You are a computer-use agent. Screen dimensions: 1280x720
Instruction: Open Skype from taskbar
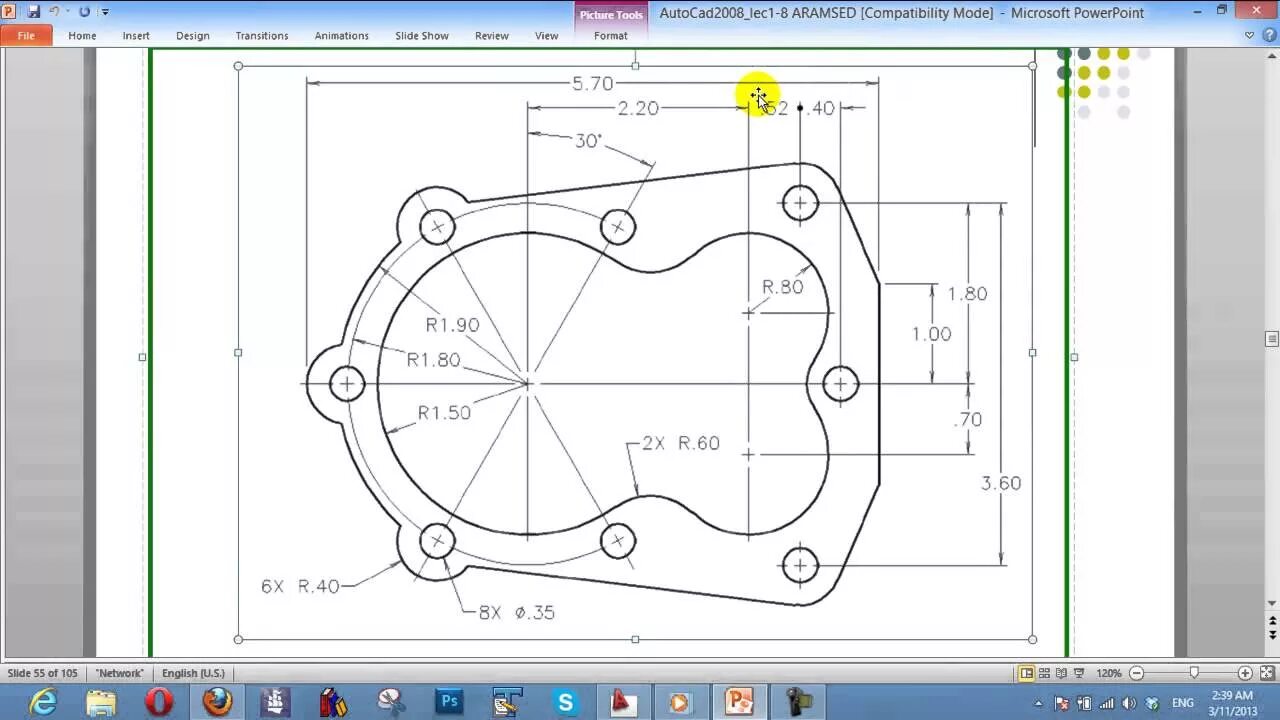(565, 702)
